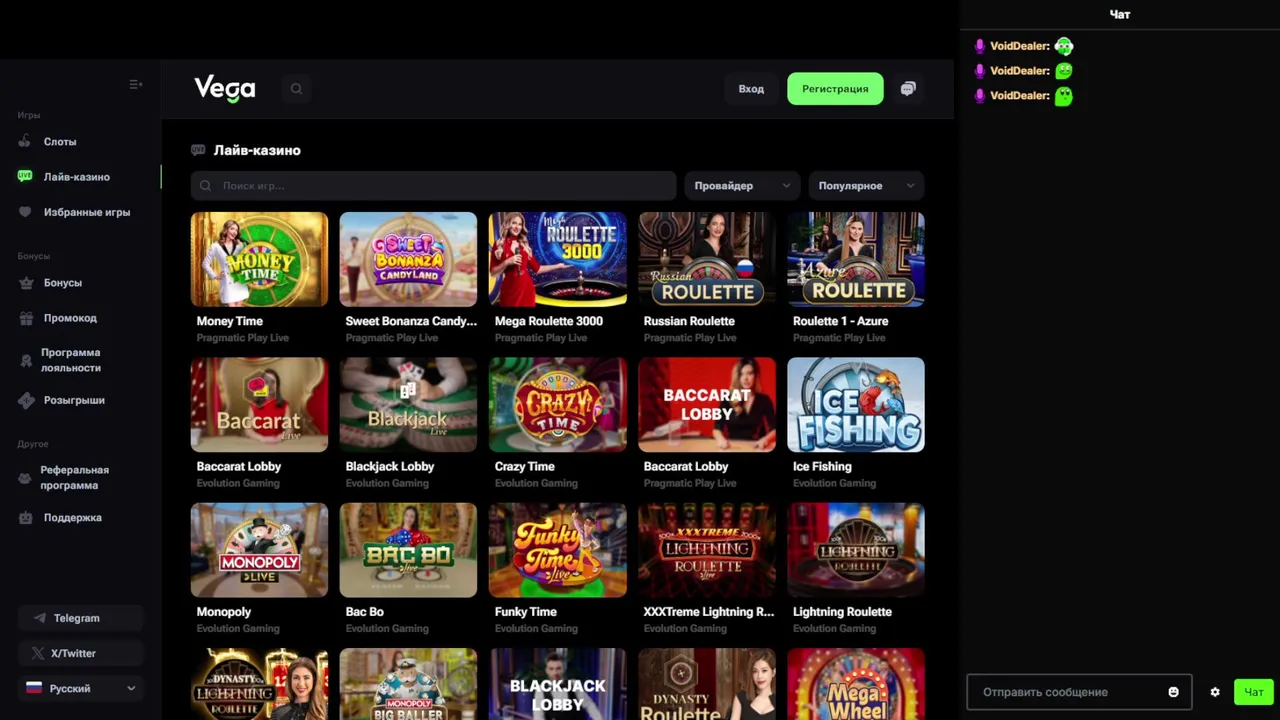Click the Реферальная программа icon

click(x=25, y=478)
